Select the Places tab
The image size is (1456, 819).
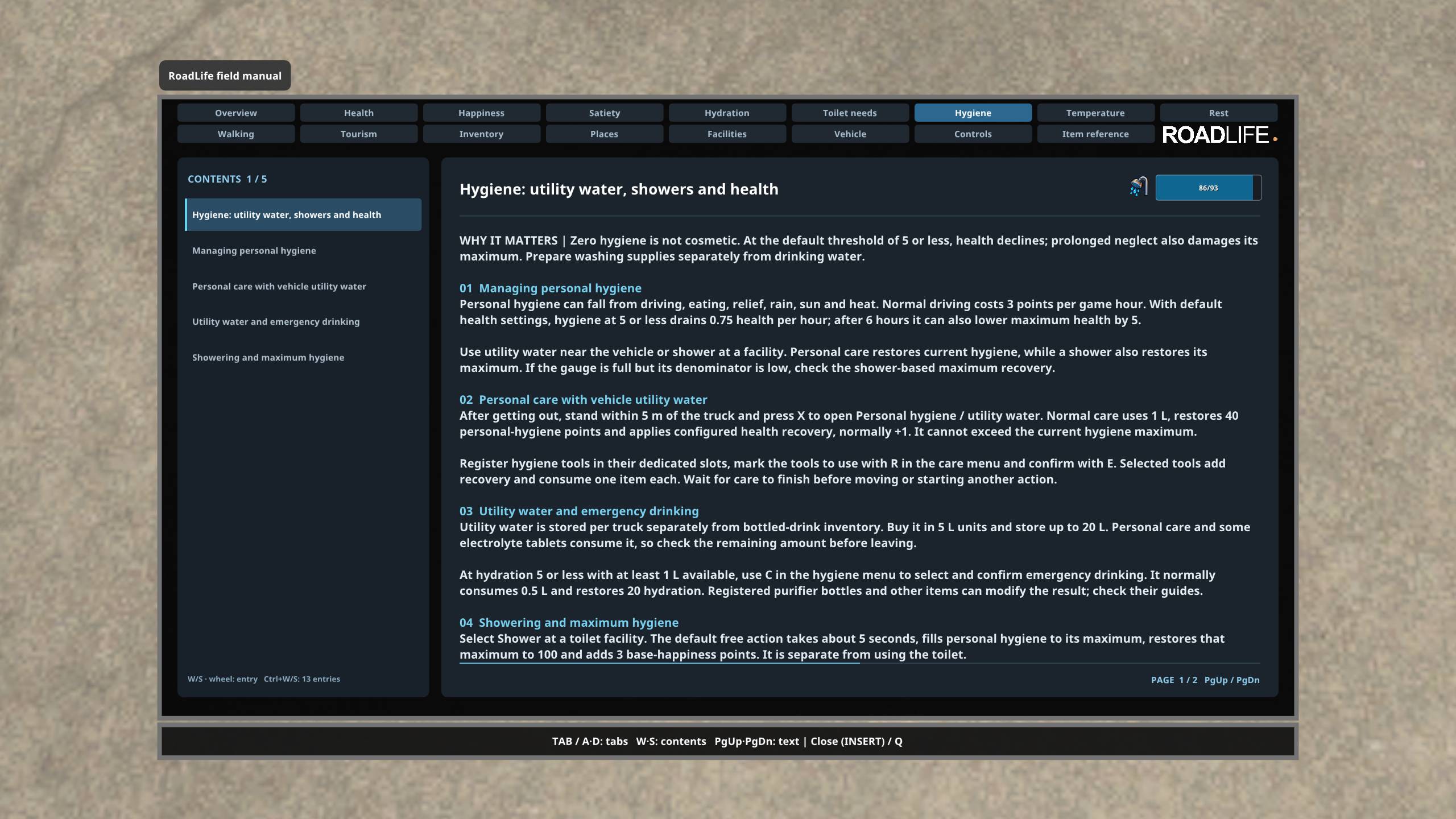pyautogui.click(x=605, y=134)
